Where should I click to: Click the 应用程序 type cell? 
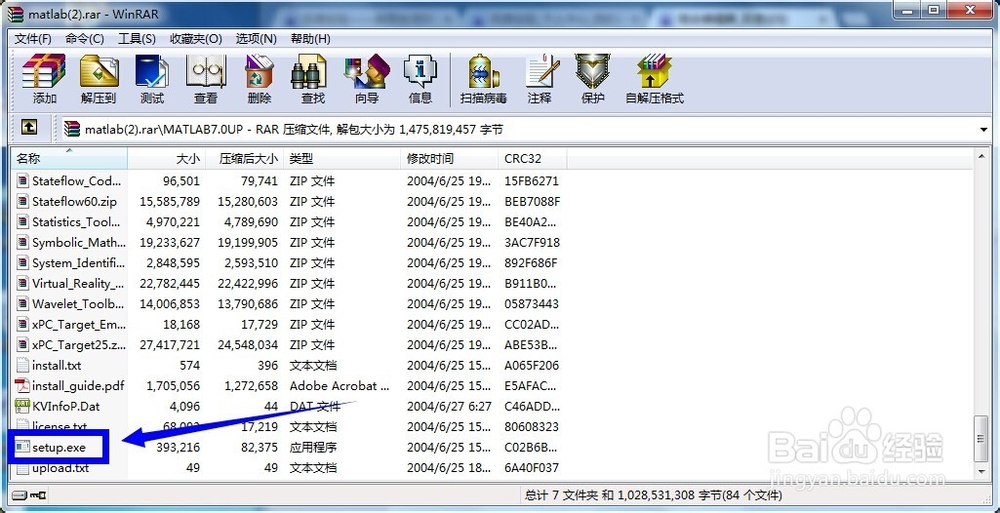tap(313, 448)
